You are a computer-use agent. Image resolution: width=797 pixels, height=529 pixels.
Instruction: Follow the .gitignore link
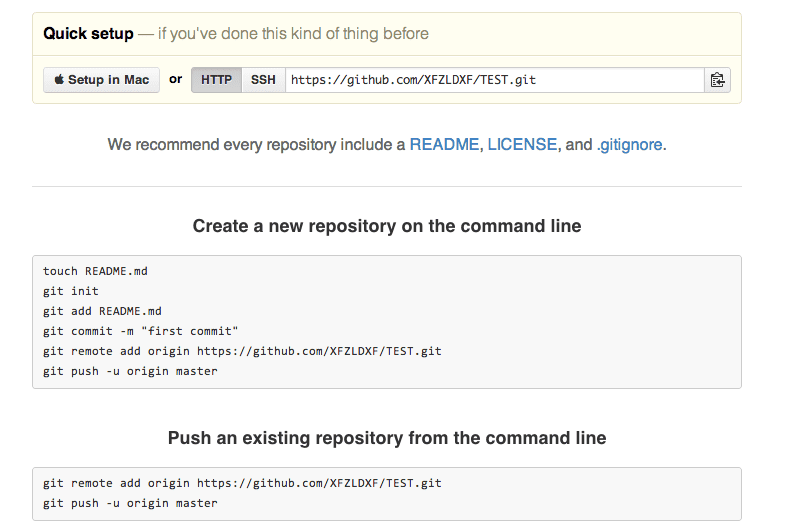[629, 144]
